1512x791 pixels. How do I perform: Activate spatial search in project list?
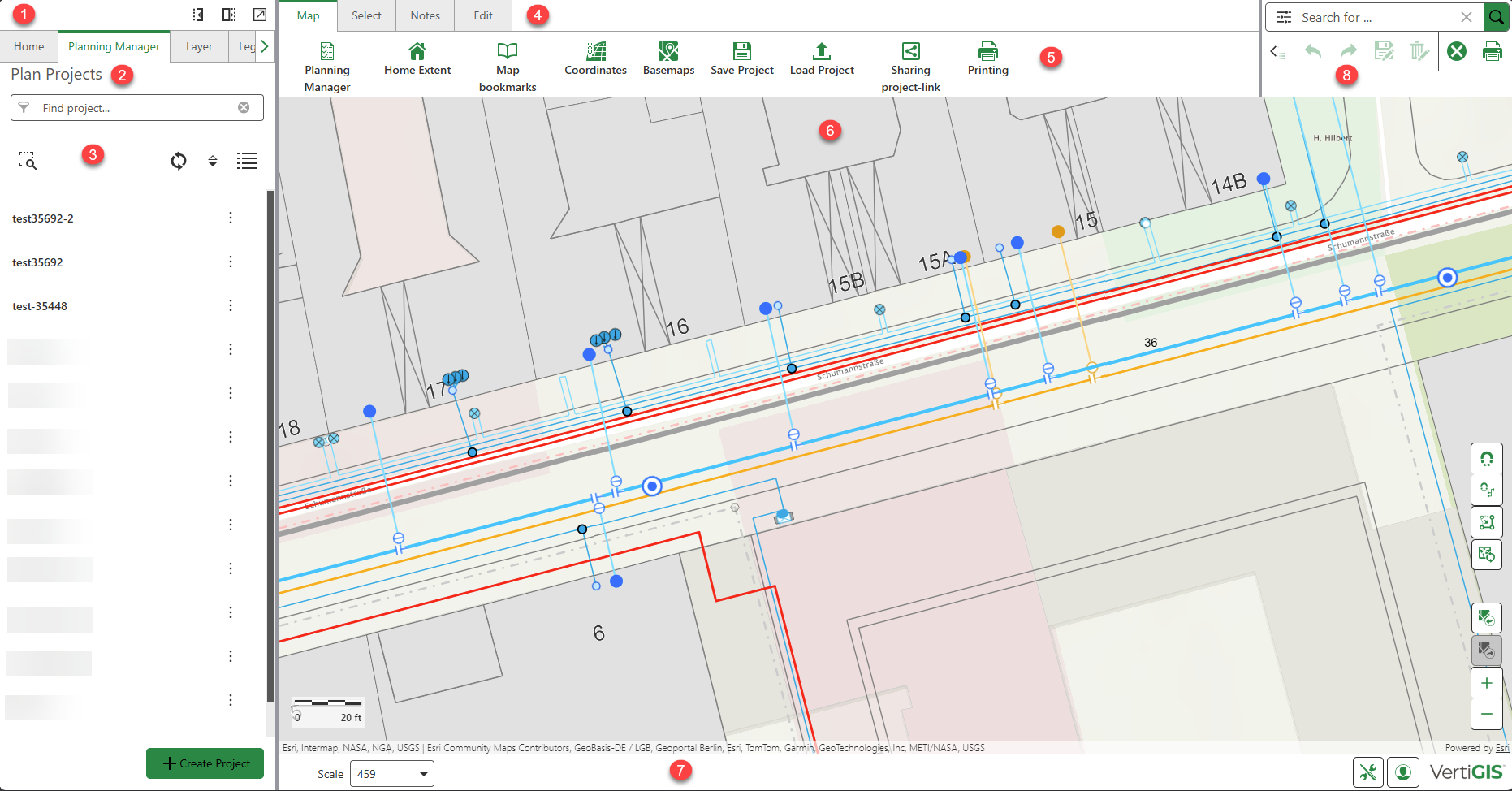(x=28, y=161)
